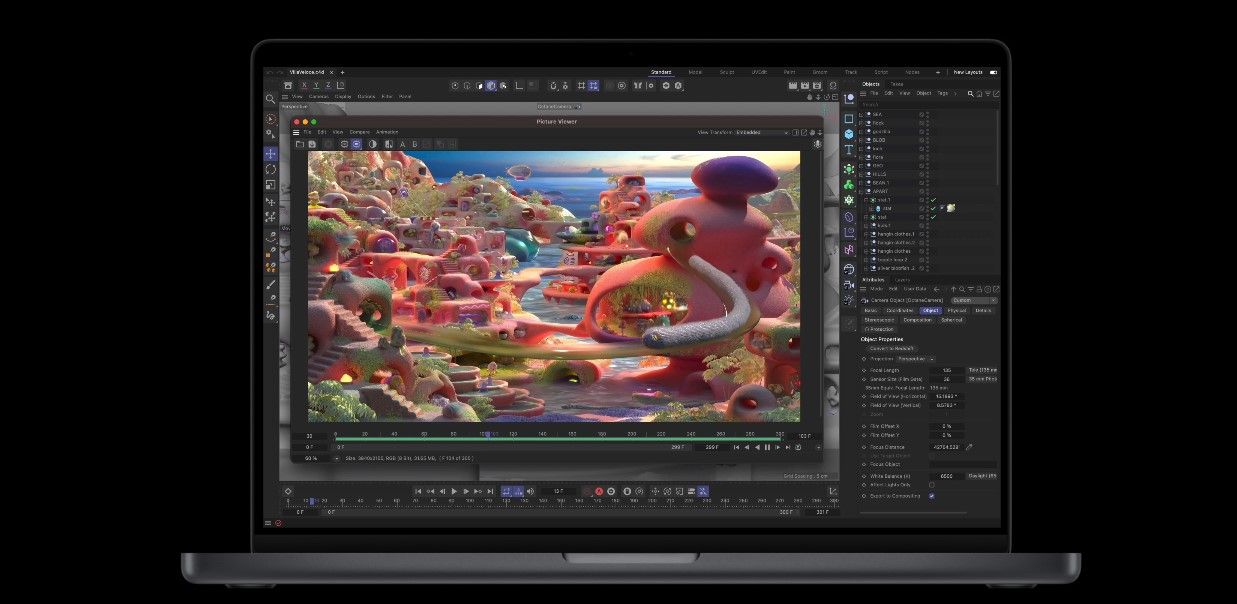
Task: Toggle layer checkbox for HILLS object
Action: [x=921, y=174]
